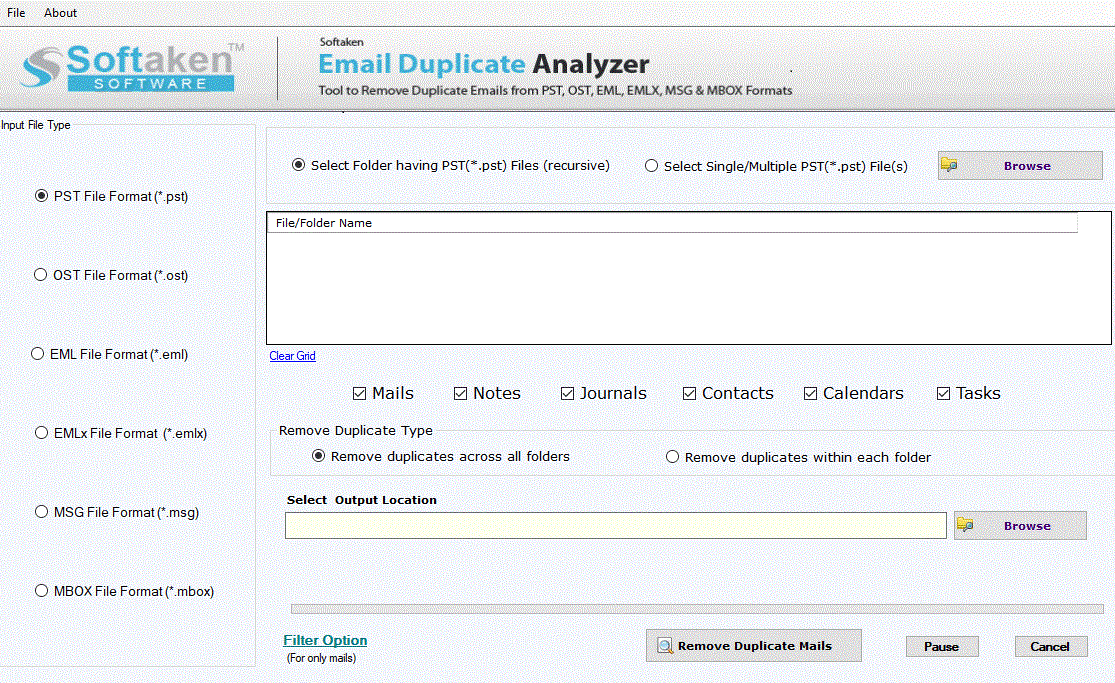Click the Softaken Software logo
The width and height of the screenshot is (1115, 683).
coord(132,68)
